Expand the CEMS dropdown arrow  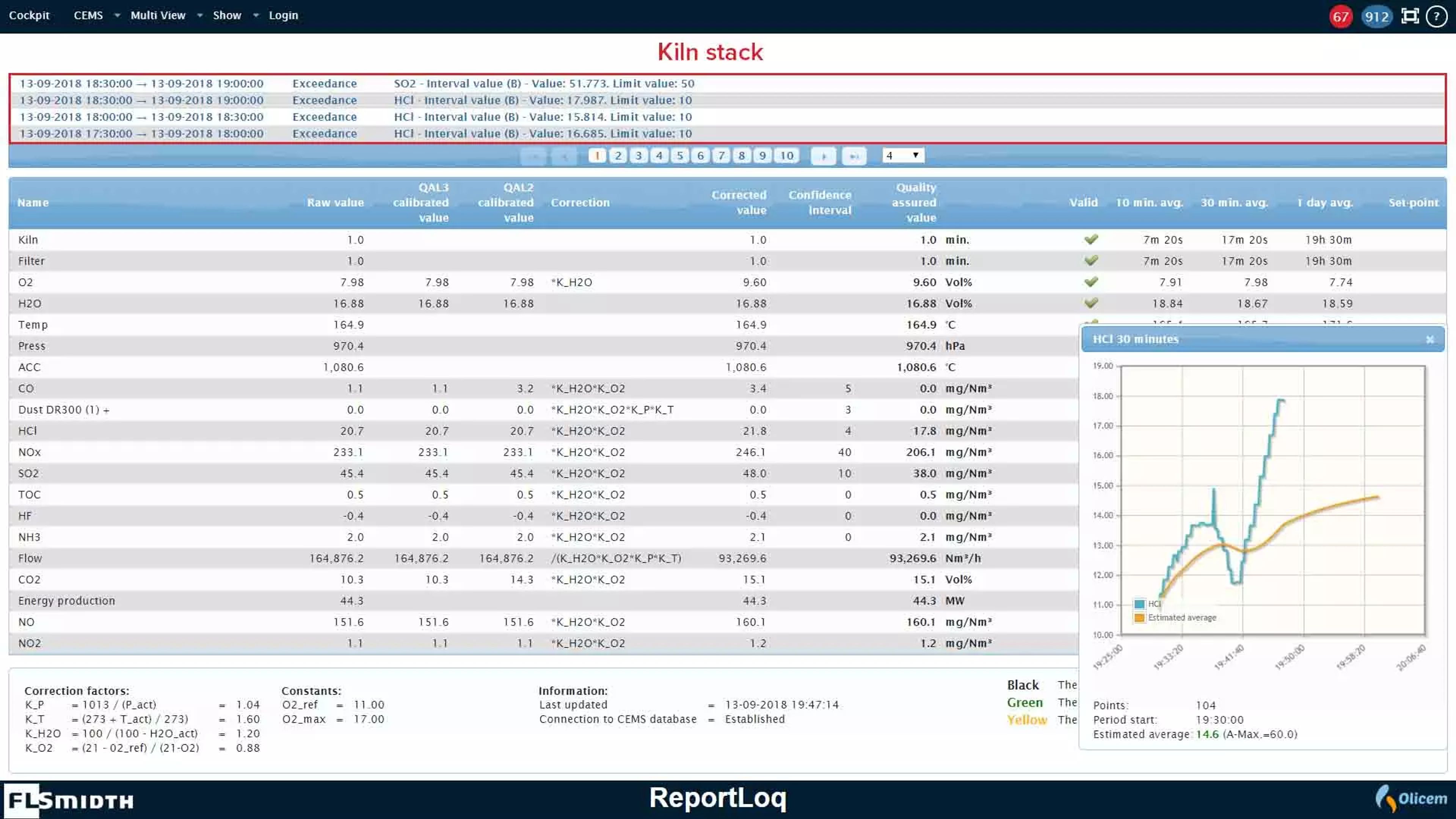tap(117, 16)
